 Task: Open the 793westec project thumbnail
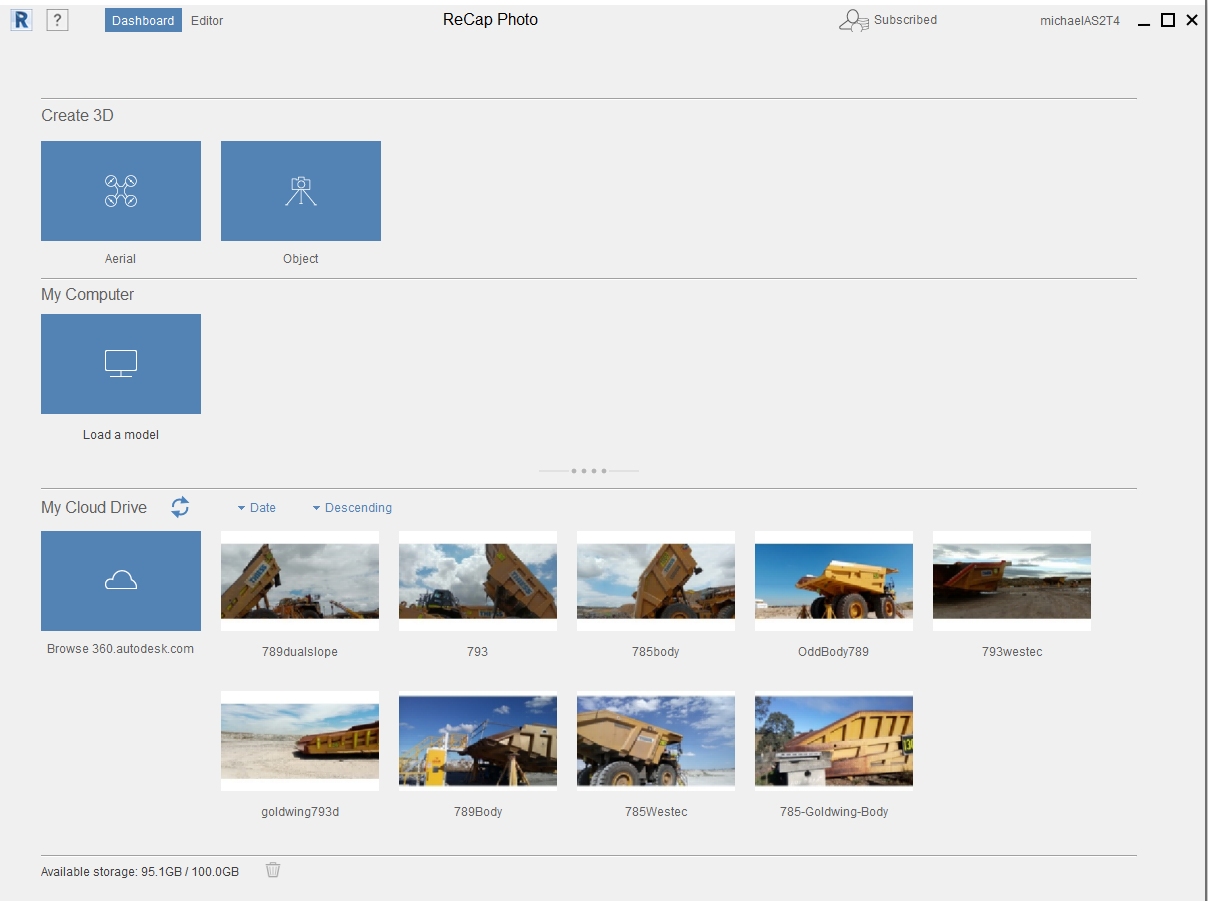point(1012,581)
